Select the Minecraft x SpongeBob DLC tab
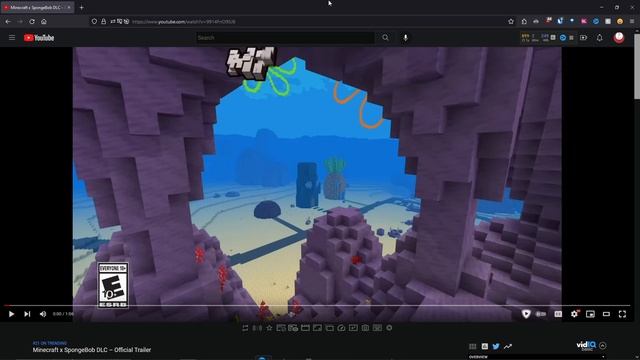The height and width of the screenshot is (360, 640). (38, 7)
